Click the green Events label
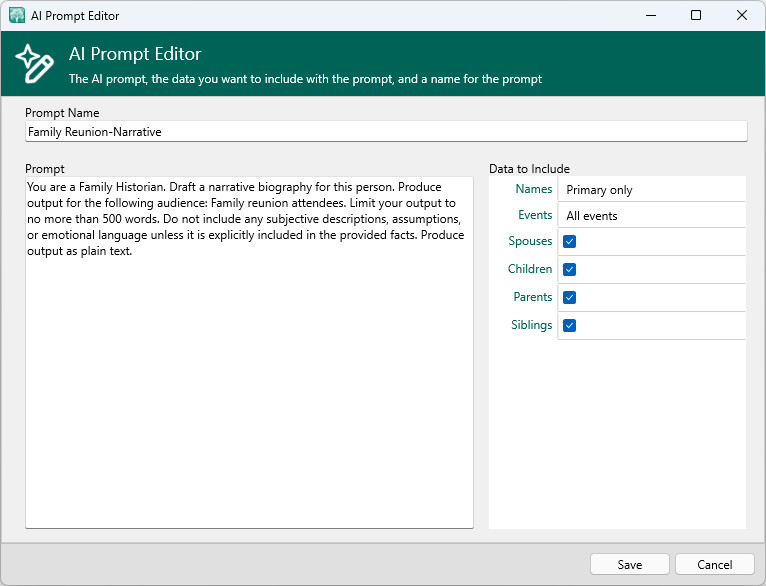766x586 pixels. pyautogui.click(x=534, y=215)
